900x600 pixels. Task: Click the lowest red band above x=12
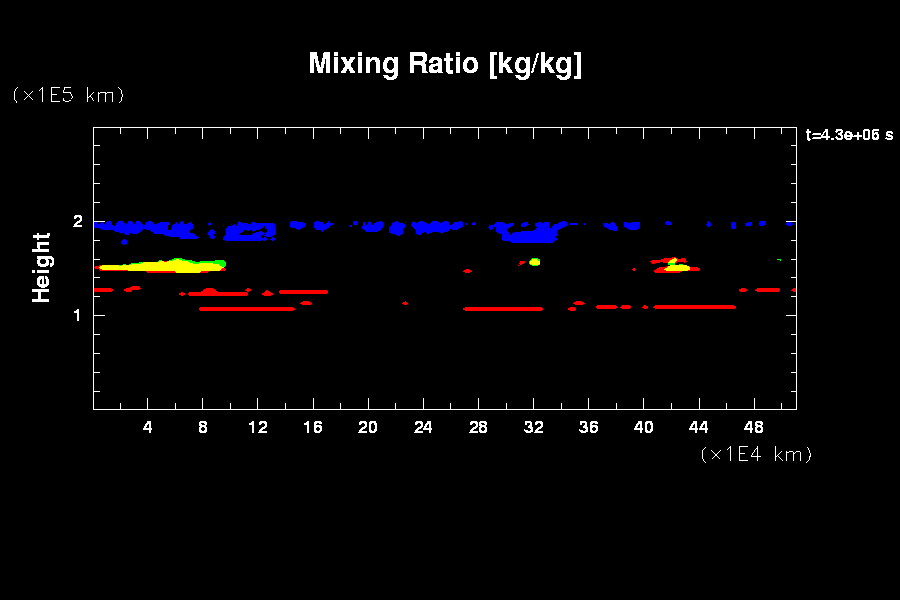(x=247, y=309)
